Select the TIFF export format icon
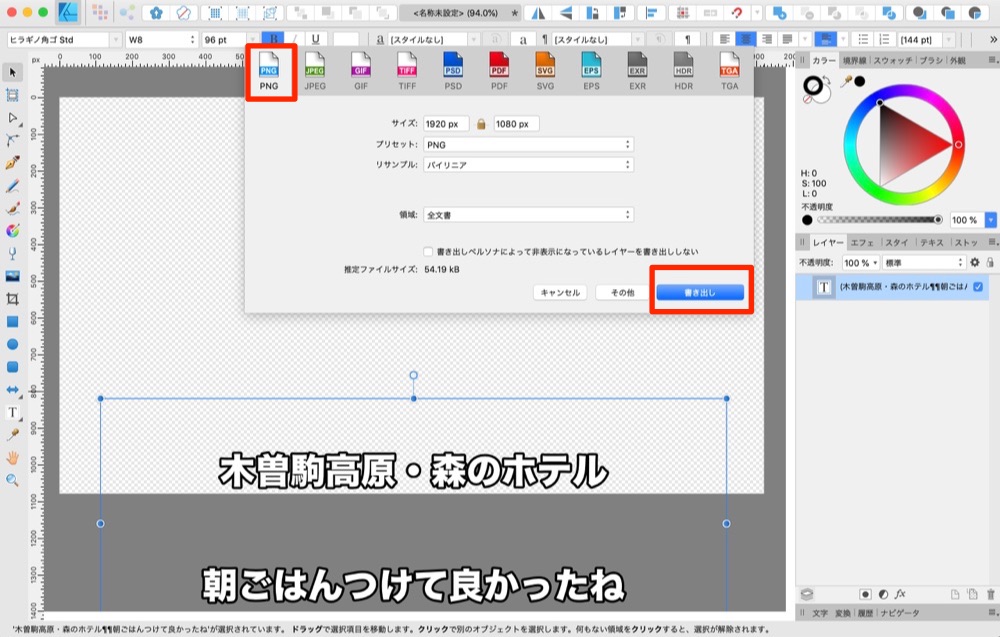The height and width of the screenshot is (637, 1000). pyautogui.click(x=407, y=71)
